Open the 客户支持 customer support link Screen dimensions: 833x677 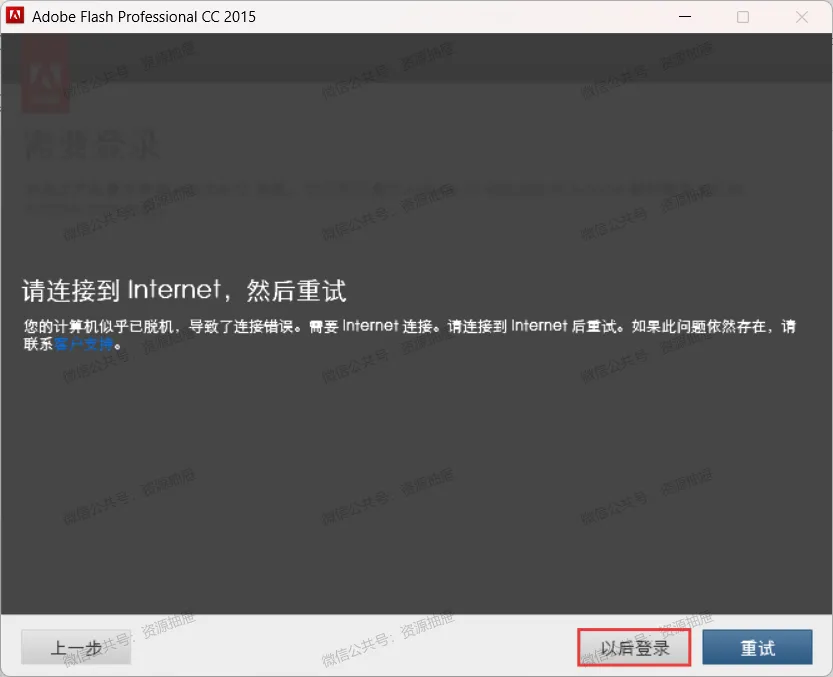pyautogui.click(x=84, y=344)
